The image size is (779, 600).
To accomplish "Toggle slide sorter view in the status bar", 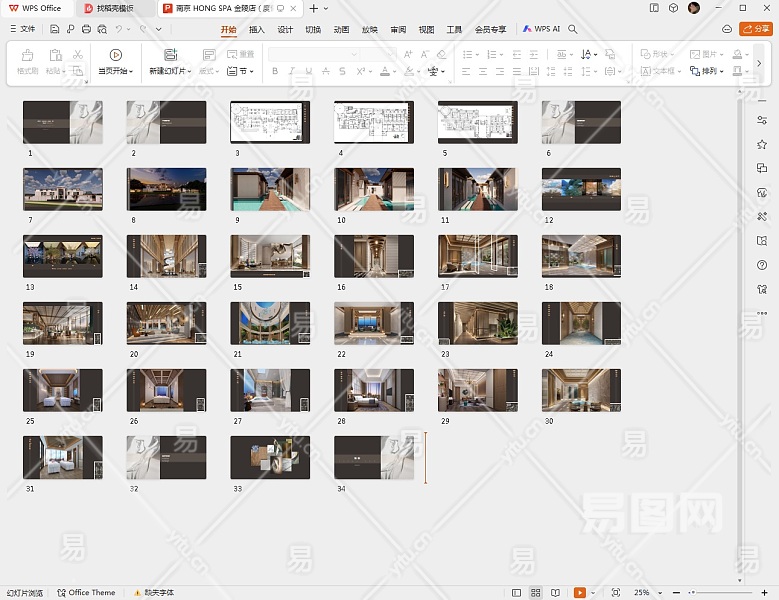I will pos(537,592).
